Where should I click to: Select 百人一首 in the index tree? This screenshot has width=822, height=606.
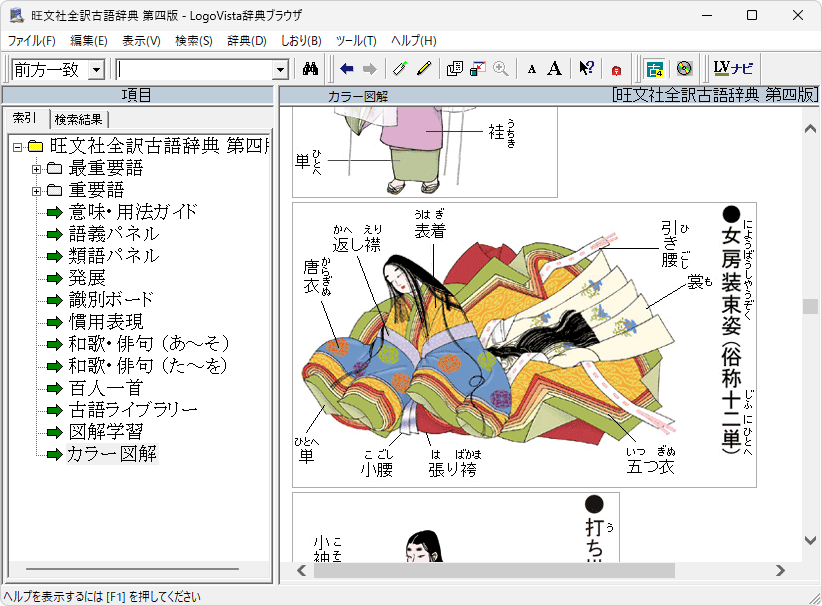point(105,388)
